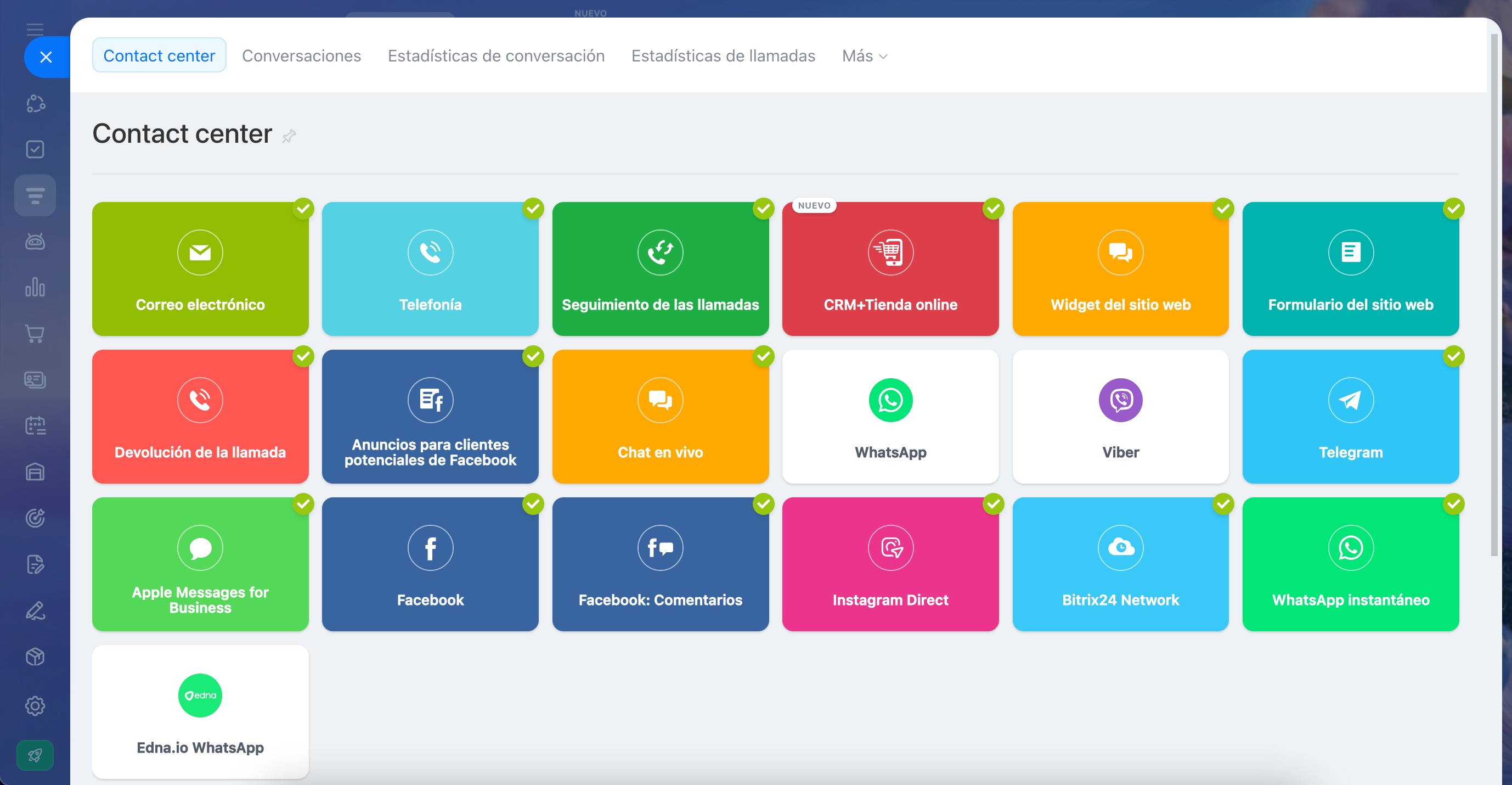Open the signature pen sidebar icon

pos(35,610)
